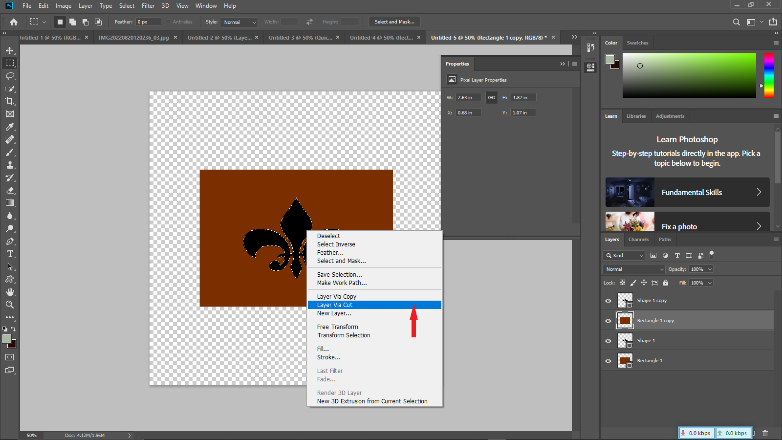The height and width of the screenshot is (440, 782).
Task: Hide the Shape 1 copy layer
Action: click(609, 300)
